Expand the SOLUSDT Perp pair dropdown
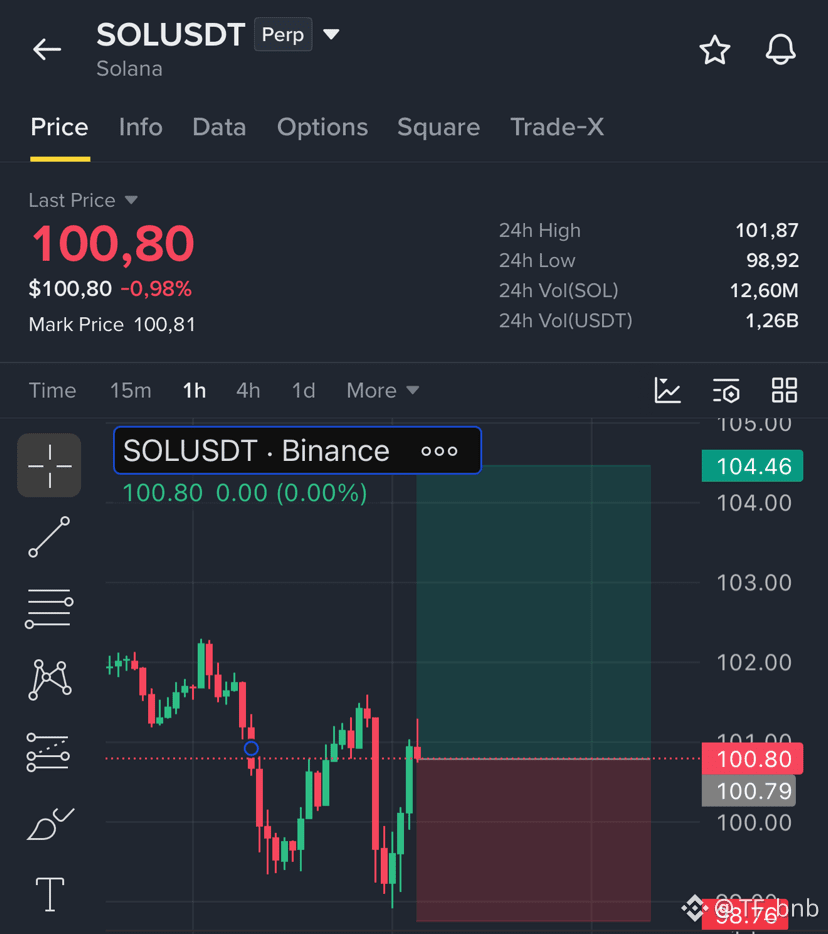This screenshot has width=828, height=934. [x=331, y=35]
